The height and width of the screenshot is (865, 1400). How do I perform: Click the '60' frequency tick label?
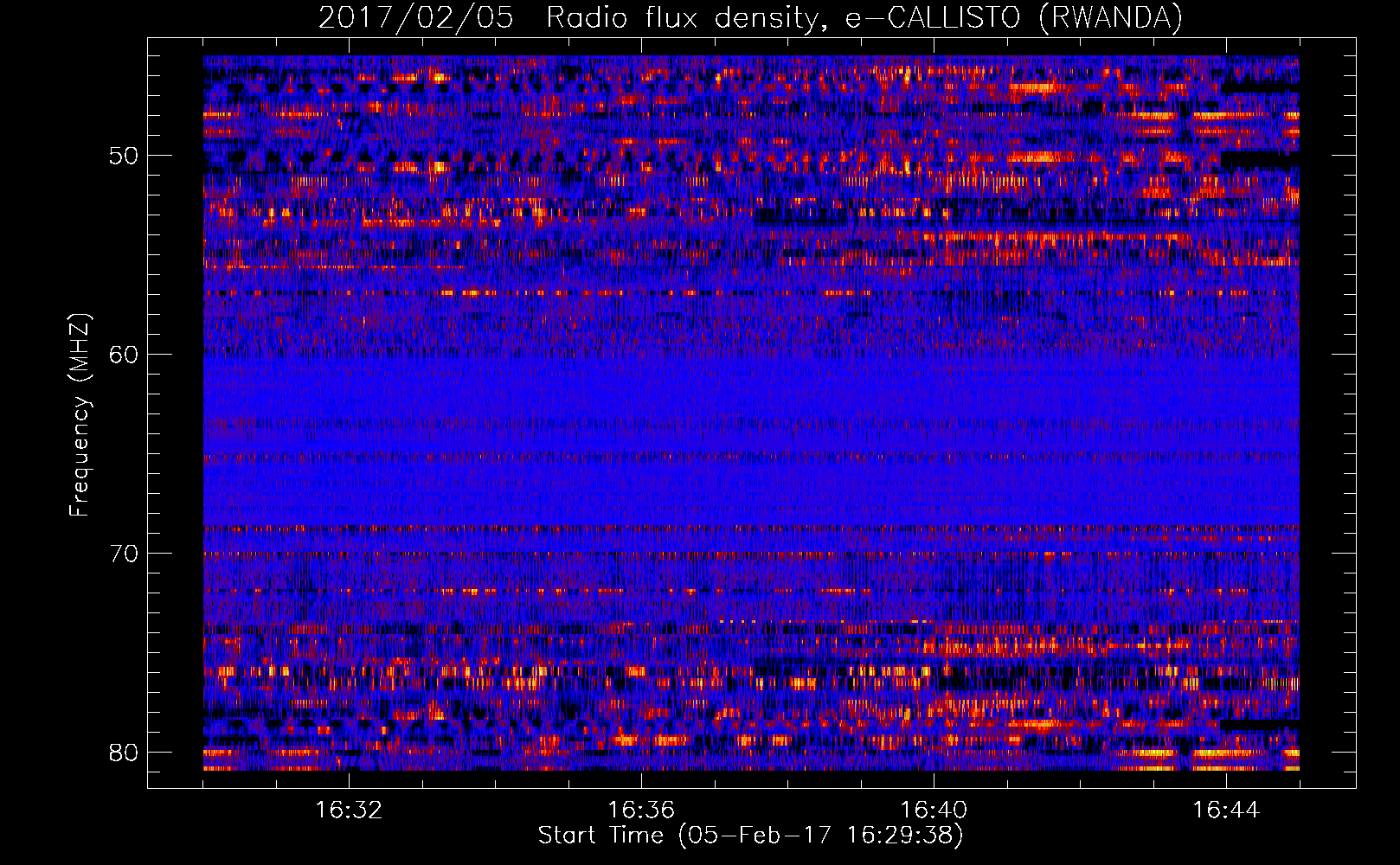(124, 355)
